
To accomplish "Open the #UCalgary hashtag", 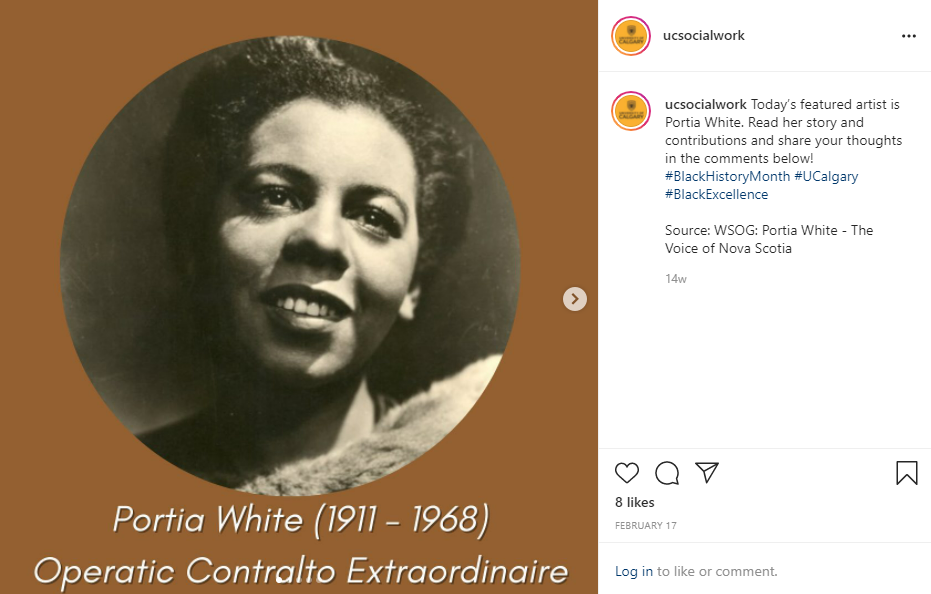I will tap(826, 176).
